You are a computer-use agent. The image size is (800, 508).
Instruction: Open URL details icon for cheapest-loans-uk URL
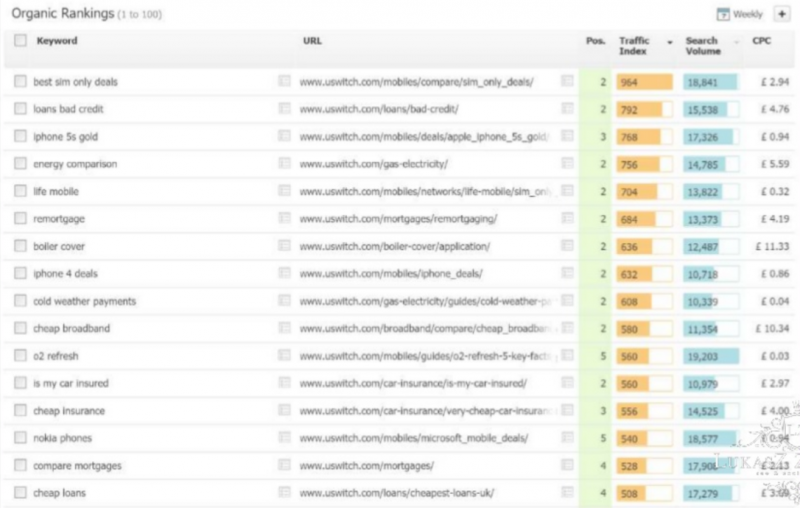point(567,492)
